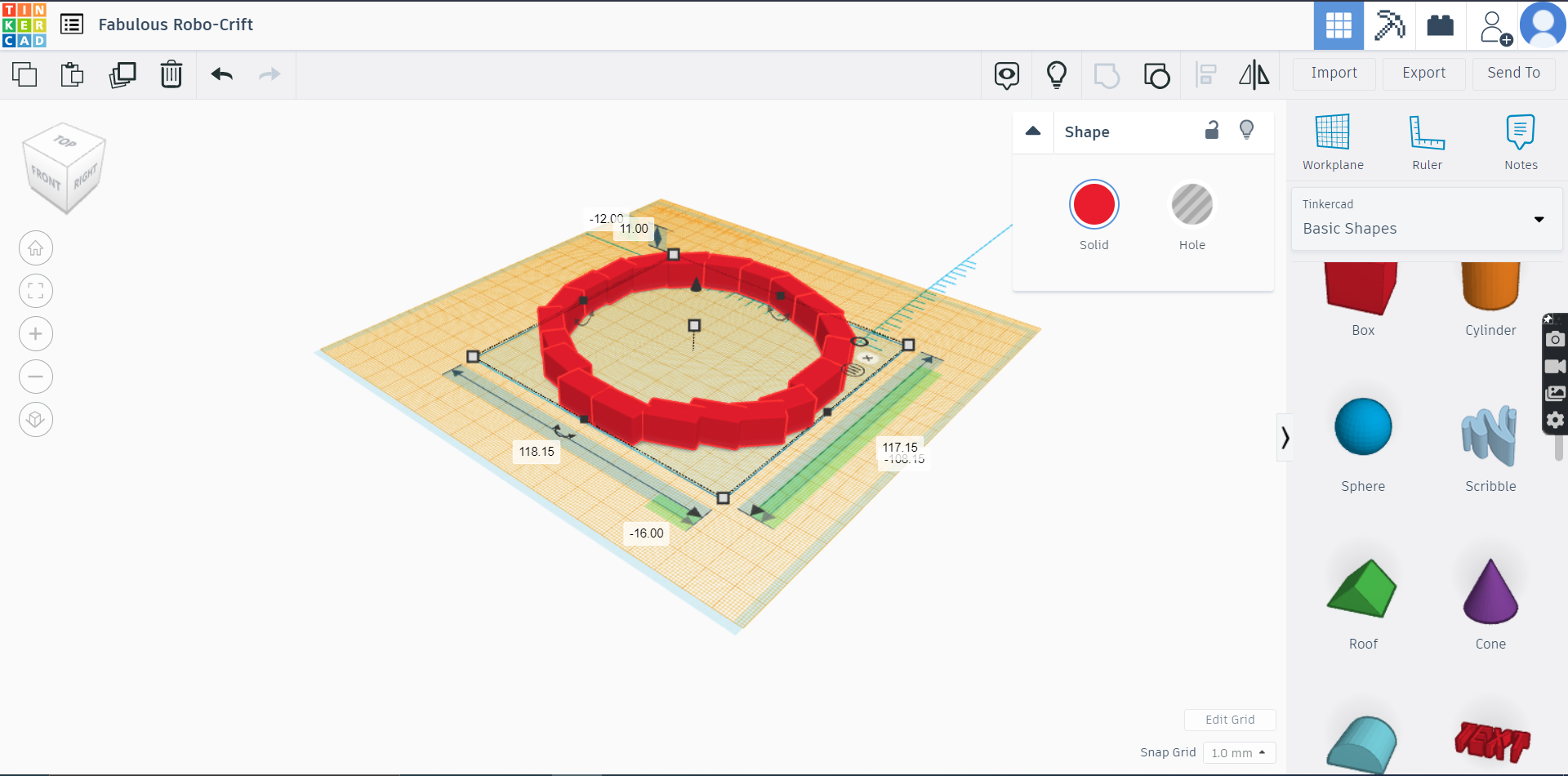The width and height of the screenshot is (1568, 776).
Task: Click the 118.15 dimension value
Action: 537,452
